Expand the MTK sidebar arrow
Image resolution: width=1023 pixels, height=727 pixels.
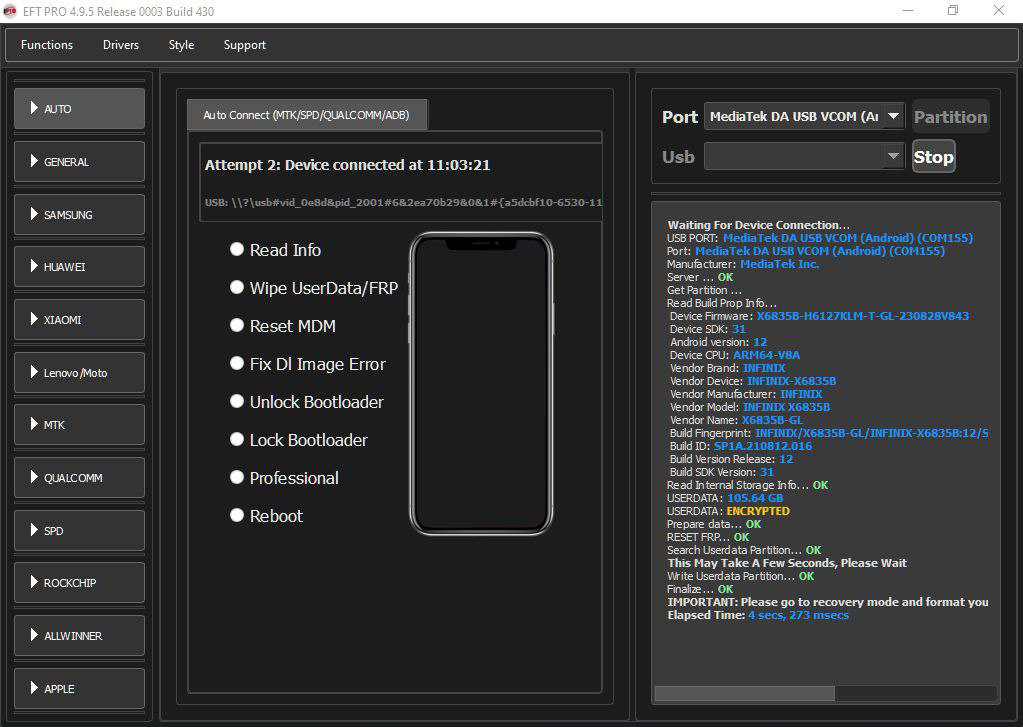point(34,424)
